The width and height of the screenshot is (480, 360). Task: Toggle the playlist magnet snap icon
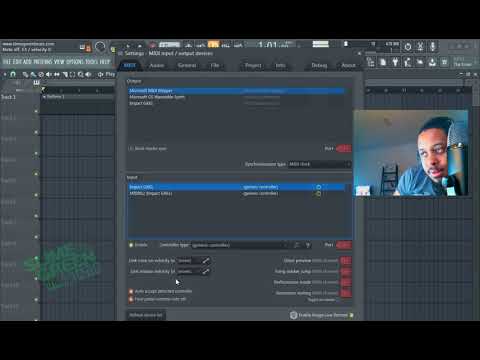[x=13, y=74]
